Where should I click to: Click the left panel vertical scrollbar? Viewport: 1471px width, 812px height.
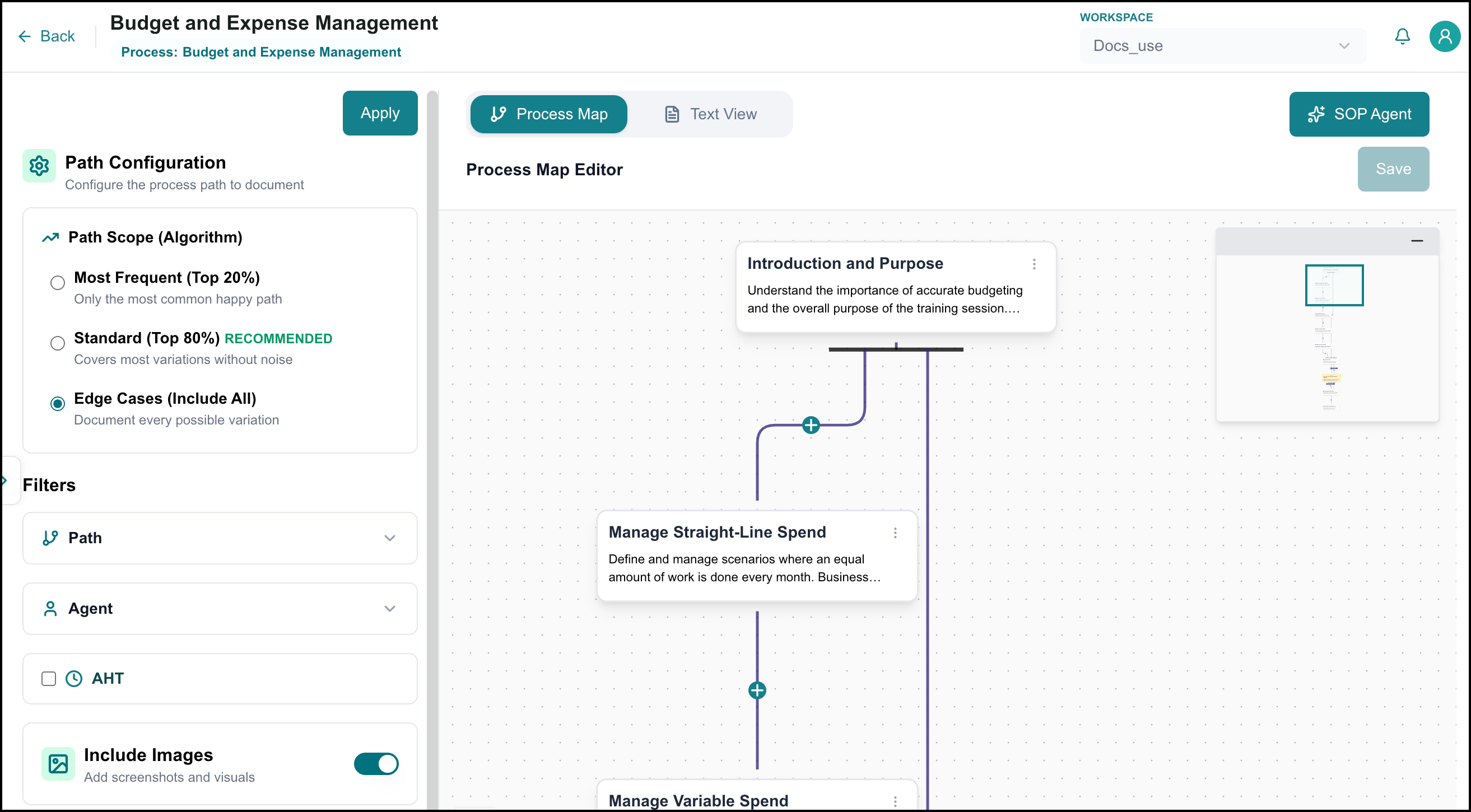tap(432, 450)
